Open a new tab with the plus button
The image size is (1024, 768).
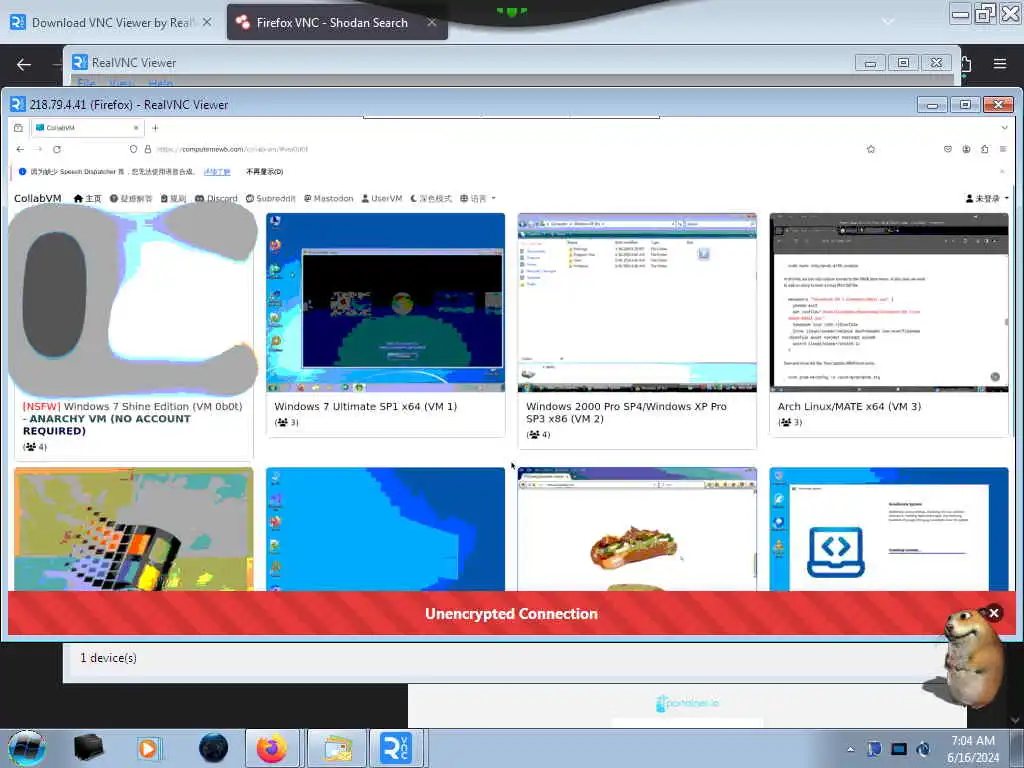coord(155,128)
